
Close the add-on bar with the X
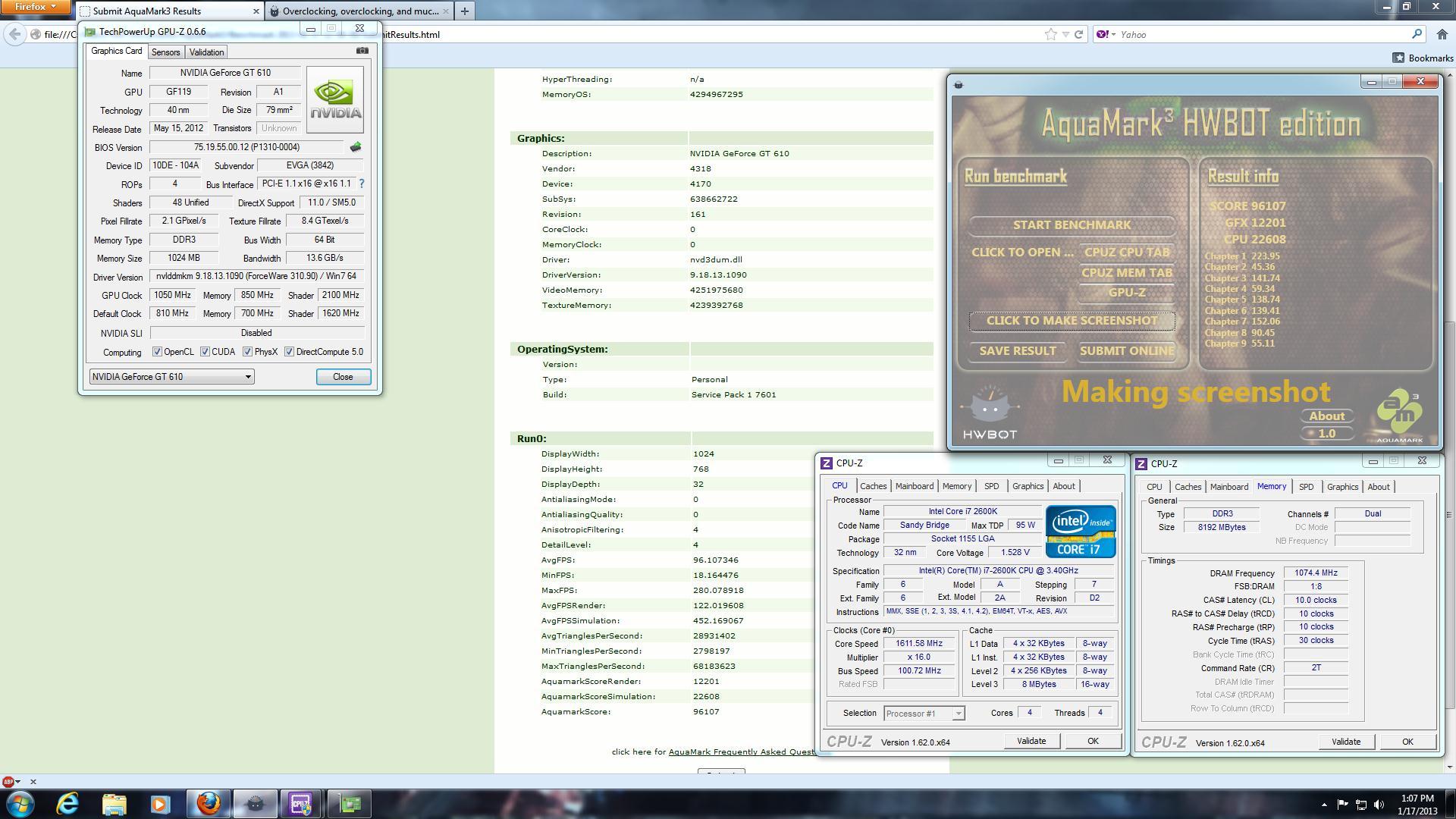tap(33, 781)
